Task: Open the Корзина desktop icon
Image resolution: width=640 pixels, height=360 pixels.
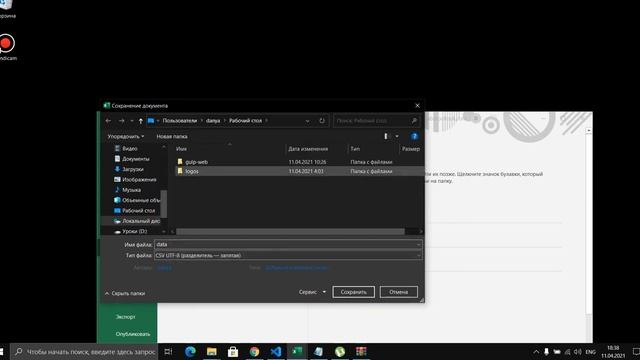Action: (x=7, y=9)
